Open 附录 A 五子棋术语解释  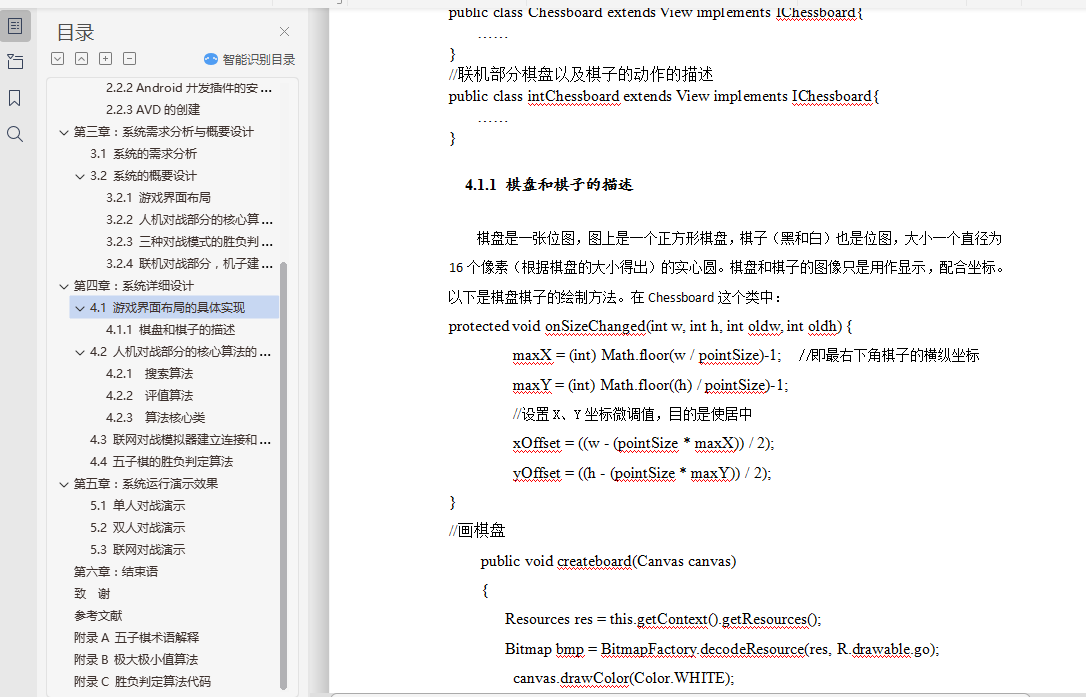pos(136,637)
